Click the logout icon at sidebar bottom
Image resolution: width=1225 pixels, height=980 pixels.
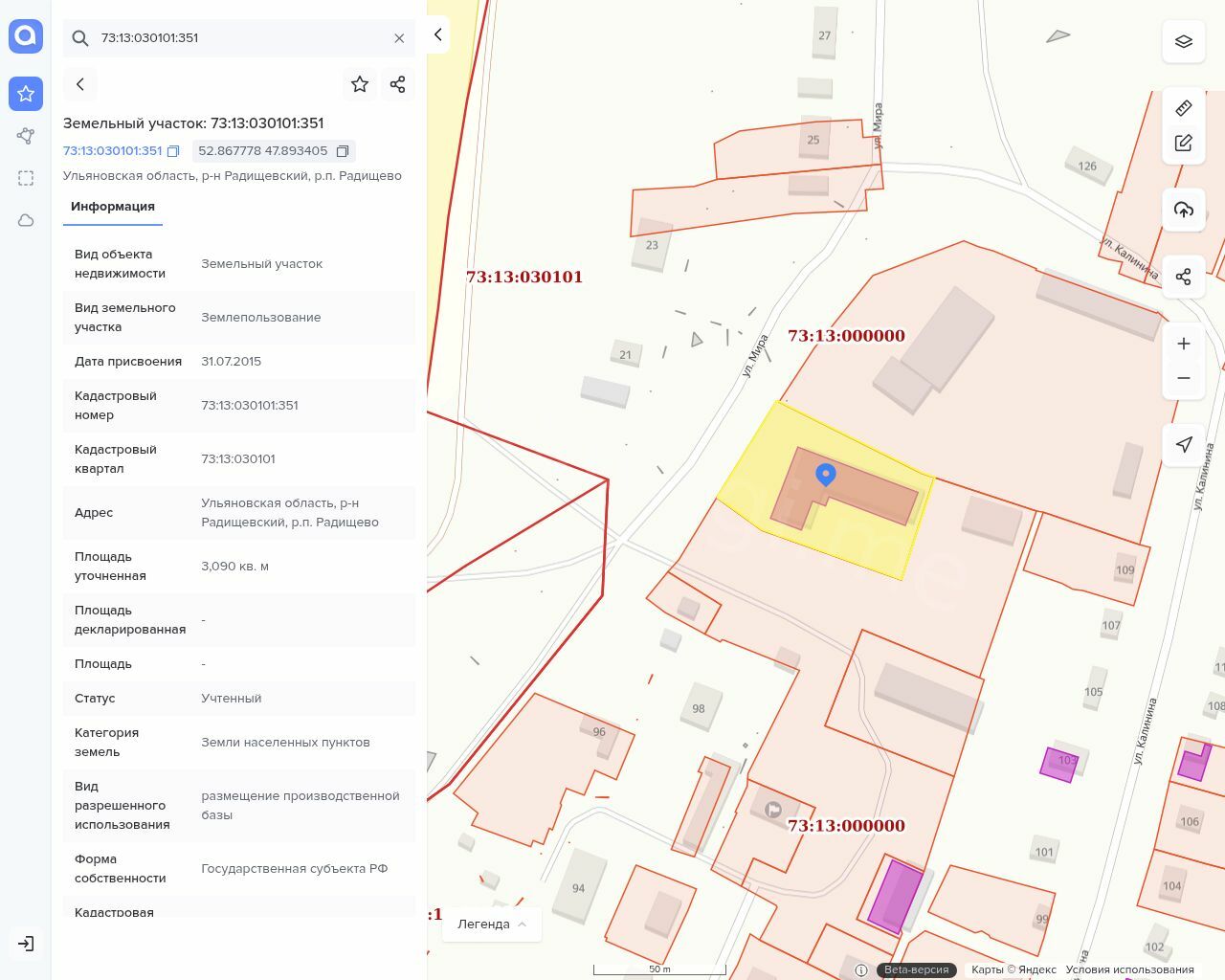coord(26,944)
